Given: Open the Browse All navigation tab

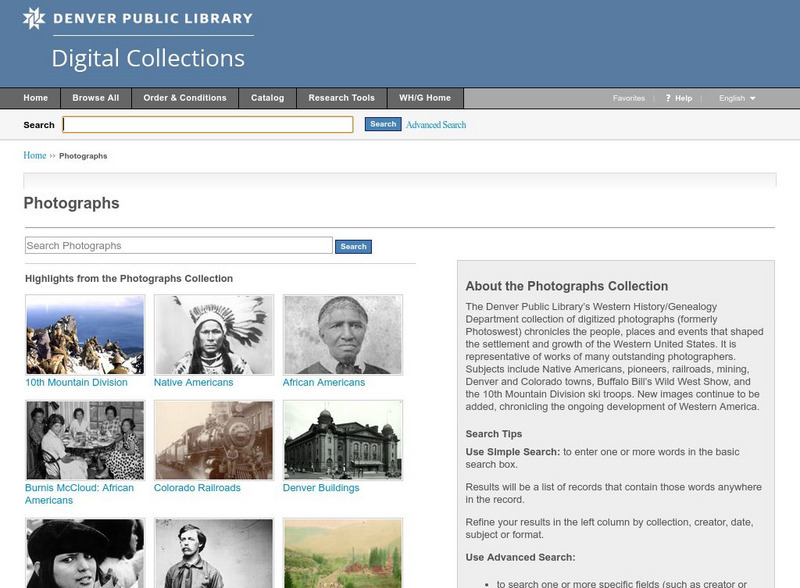Looking at the screenshot, I should (x=96, y=98).
